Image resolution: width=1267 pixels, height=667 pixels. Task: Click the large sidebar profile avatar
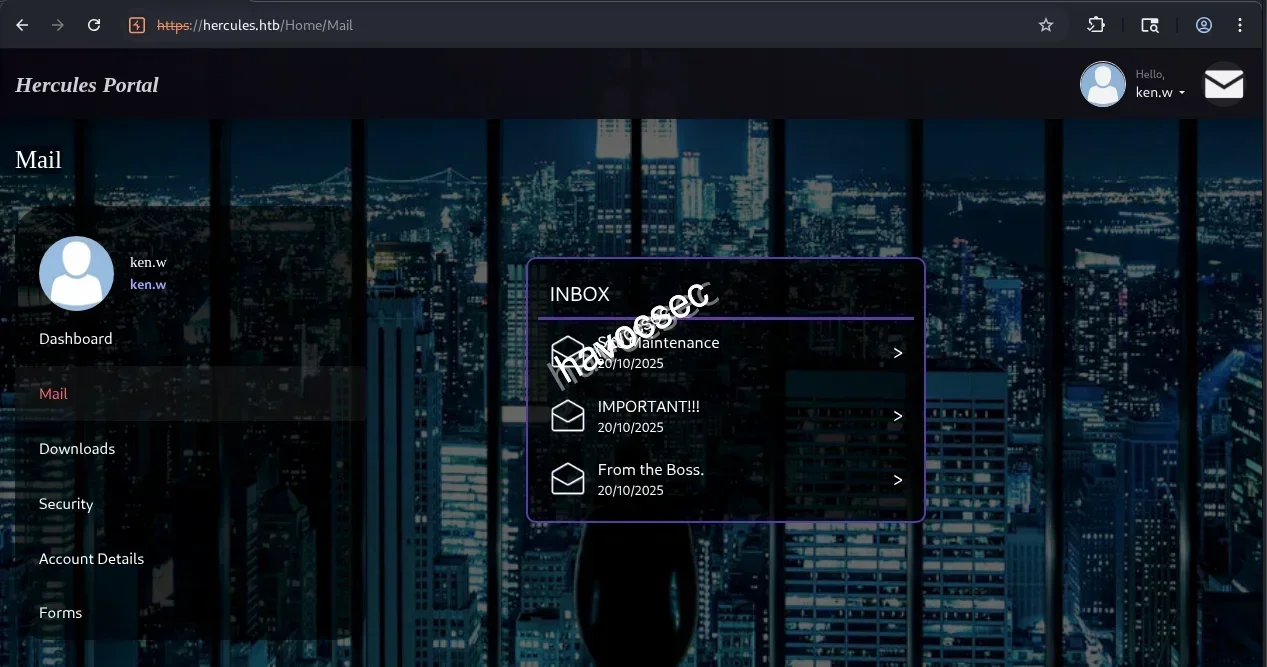click(76, 273)
